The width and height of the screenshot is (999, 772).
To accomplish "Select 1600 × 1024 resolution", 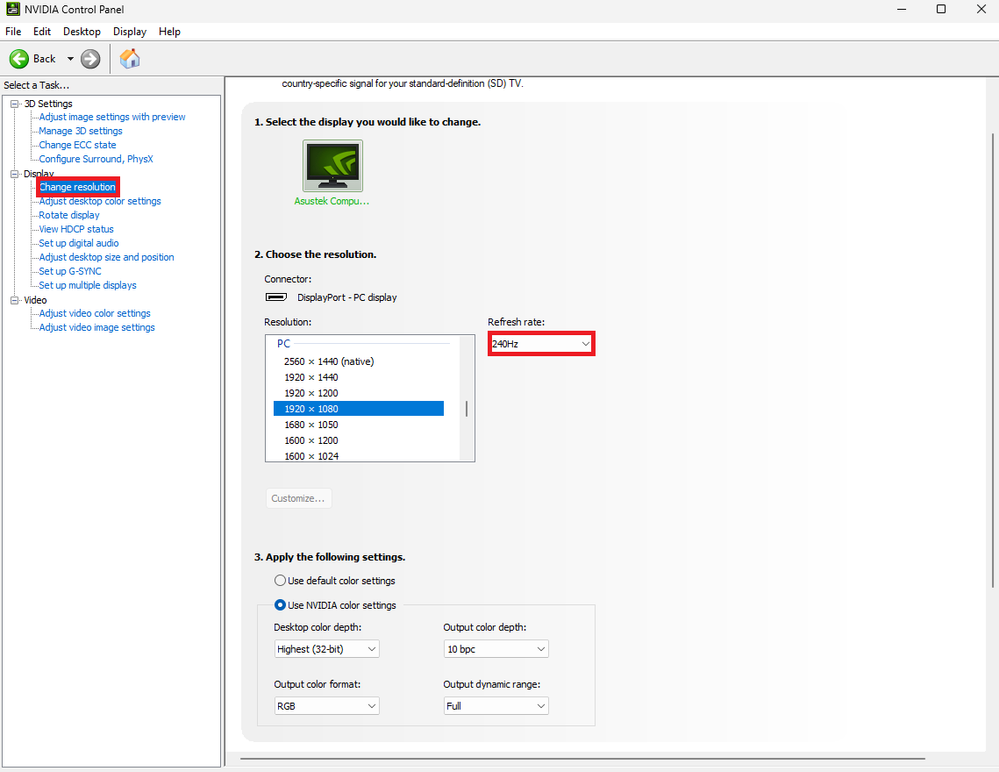I will pos(359,455).
